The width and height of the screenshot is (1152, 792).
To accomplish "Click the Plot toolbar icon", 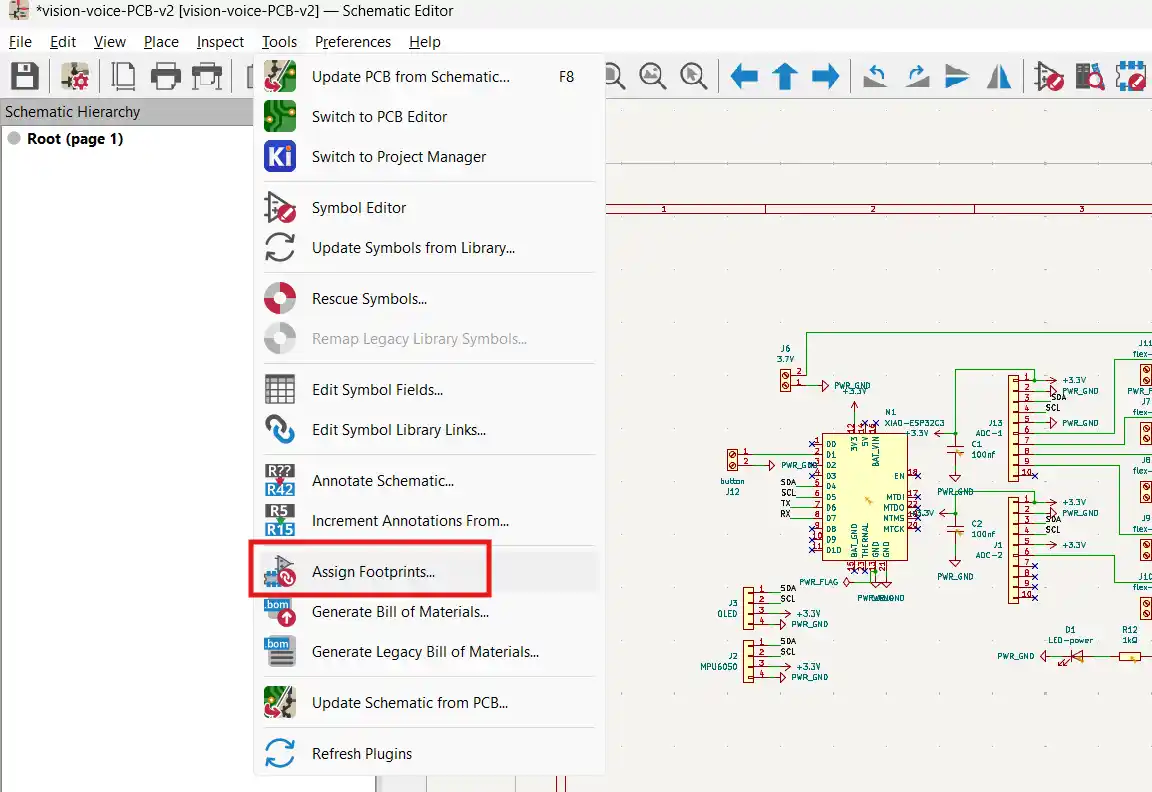I will click(207, 76).
